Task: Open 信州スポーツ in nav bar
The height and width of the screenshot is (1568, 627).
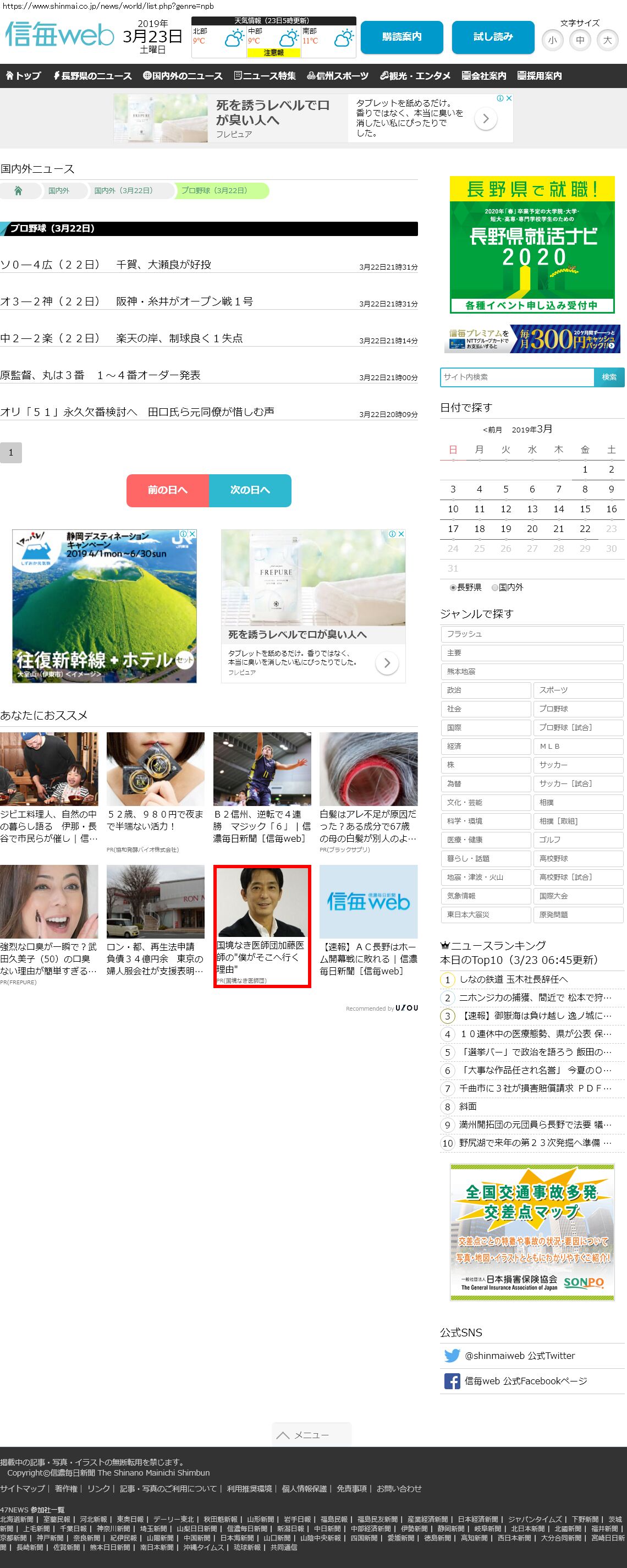Action: (338, 76)
